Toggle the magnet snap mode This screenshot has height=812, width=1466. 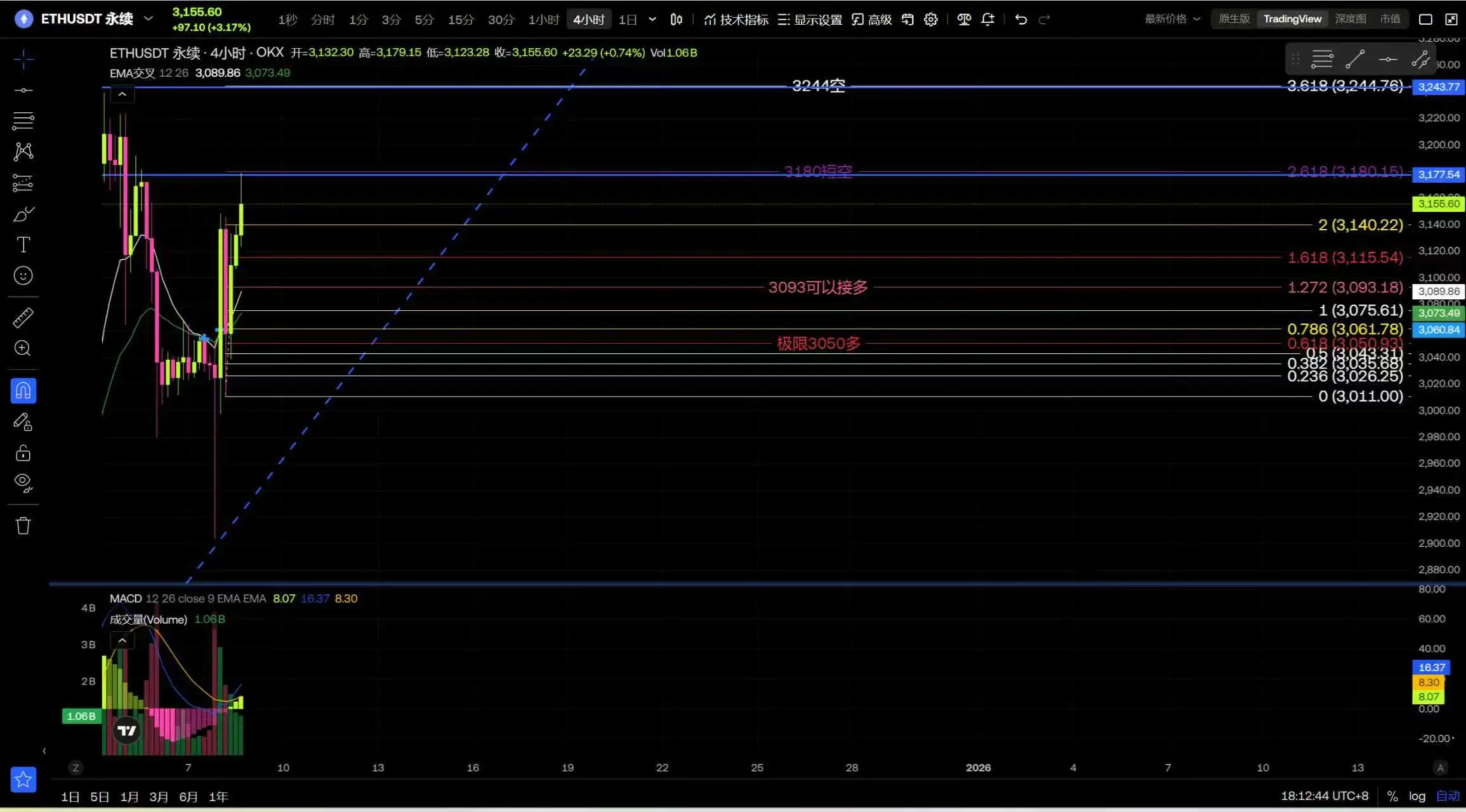tap(23, 391)
